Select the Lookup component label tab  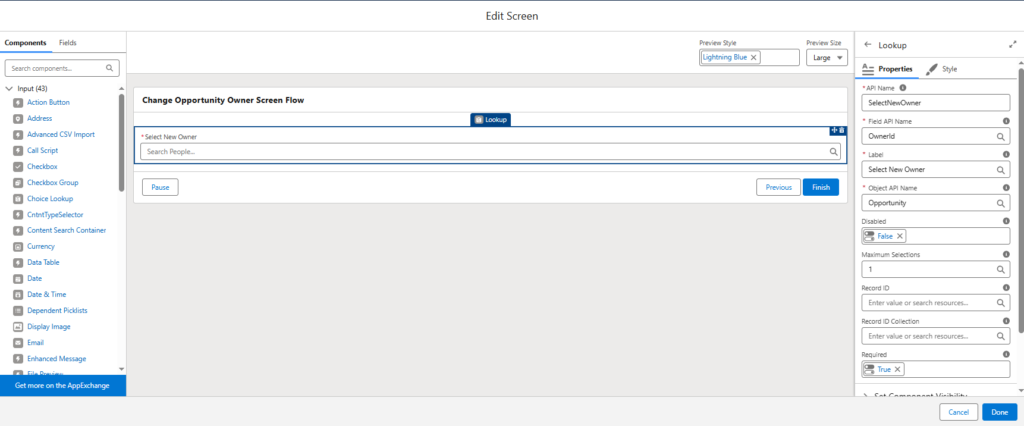point(490,120)
